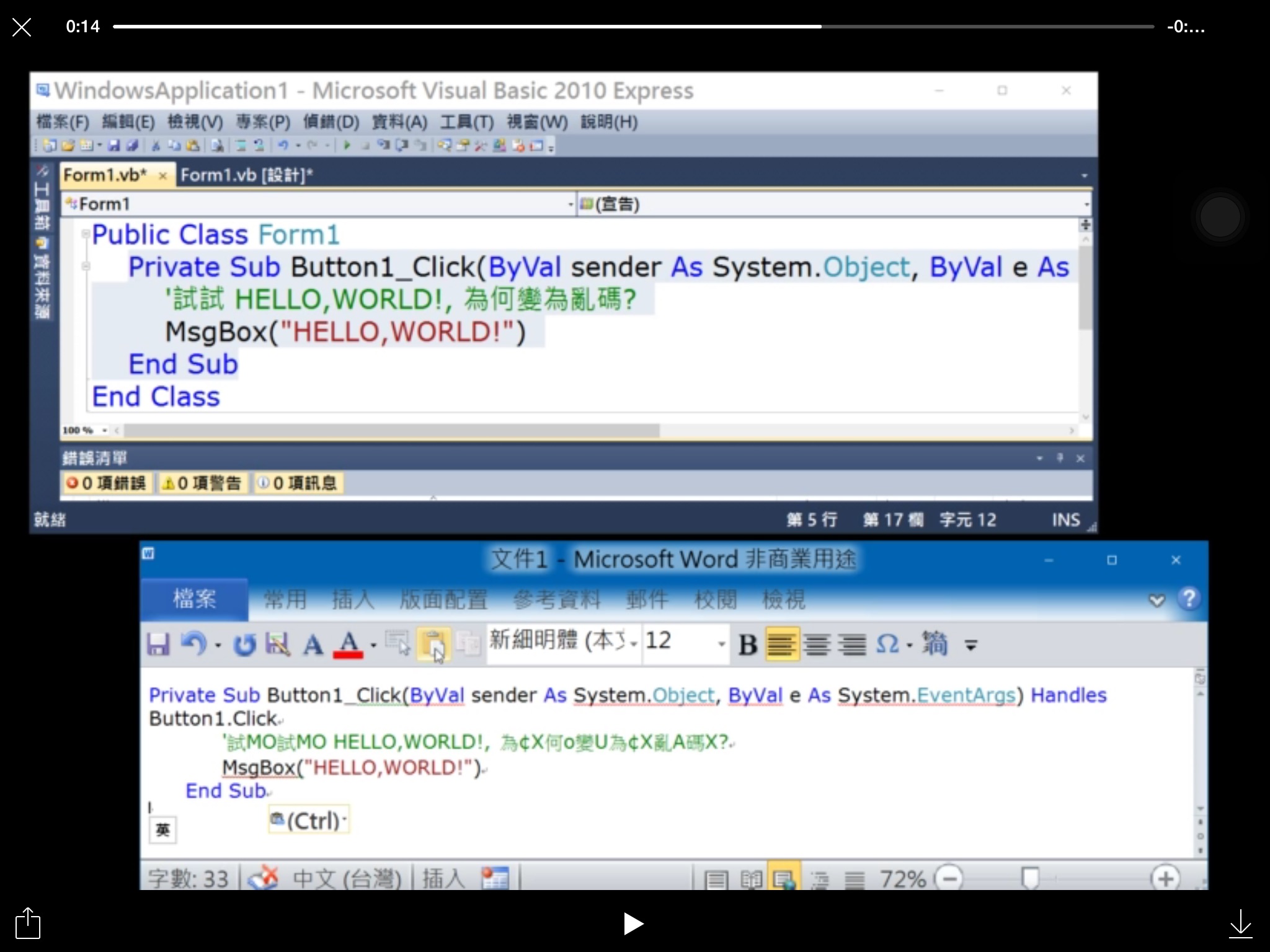Click the Copy icon in the Visual Basic toolbar

[174, 146]
